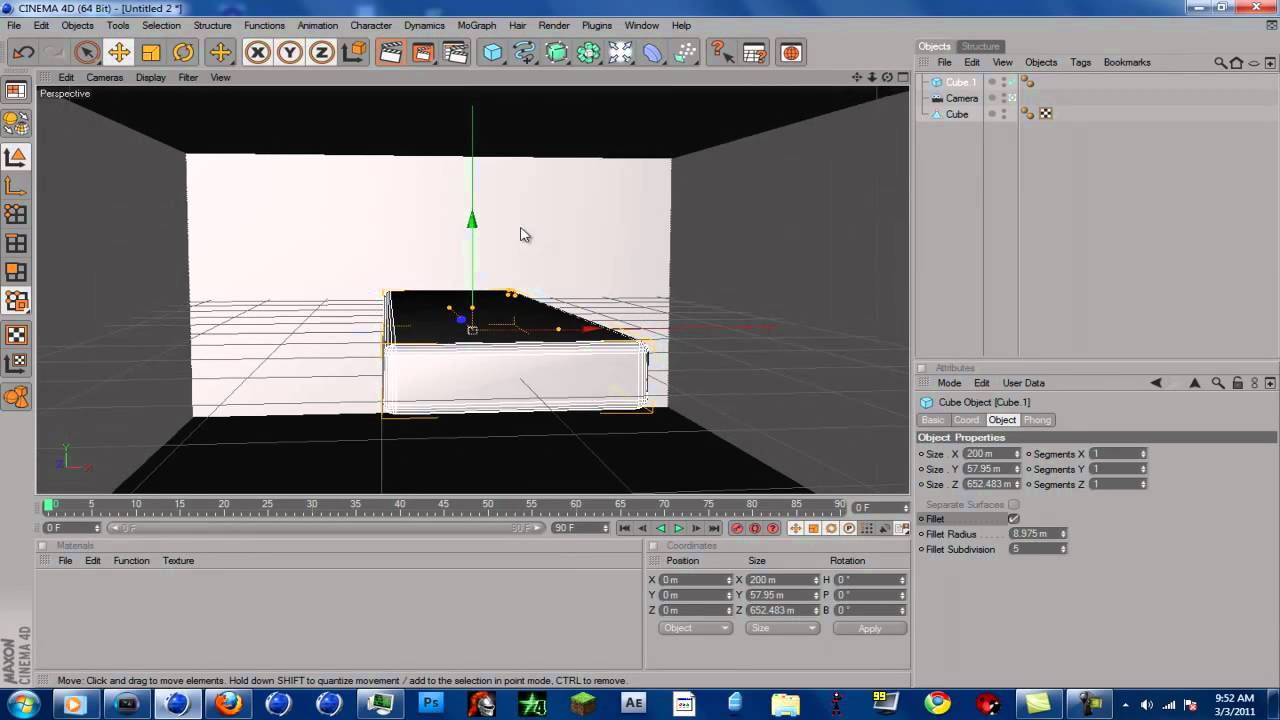Select the Object Axis tool
The height and width of the screenshot is (720, 1280).
click(x=16, y=185)
